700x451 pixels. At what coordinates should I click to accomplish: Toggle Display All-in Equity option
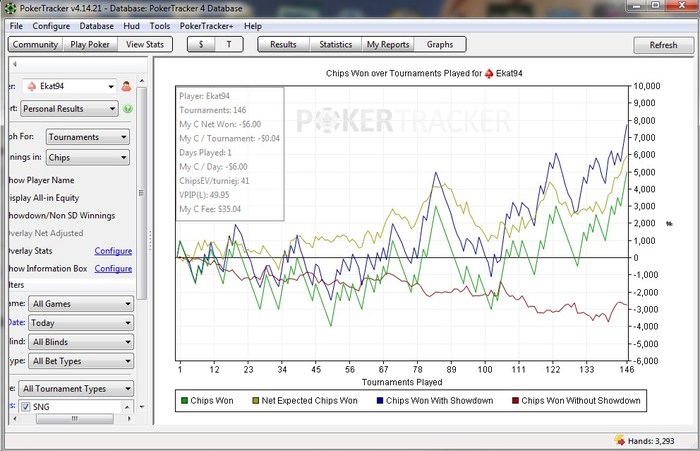coord(44,198)
